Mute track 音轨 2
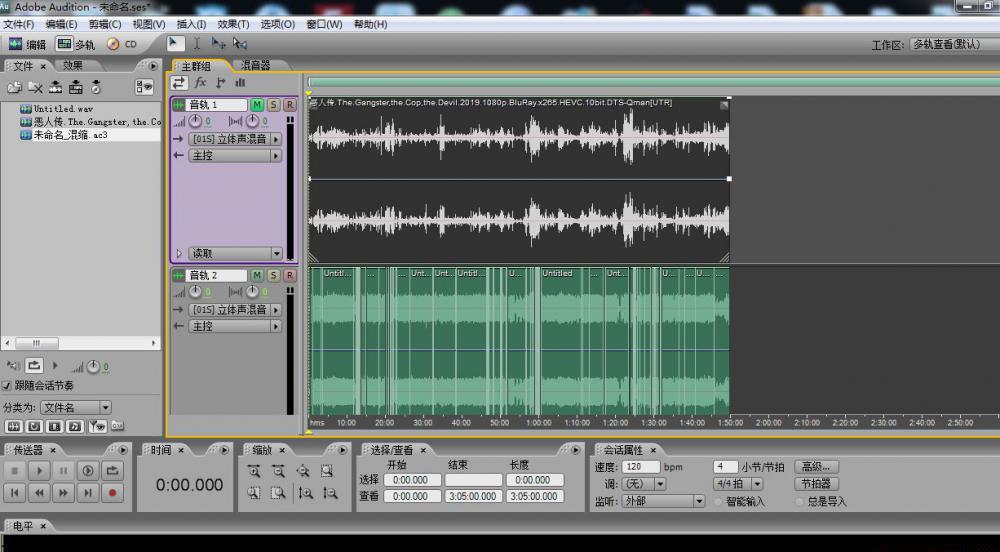 click(257, 275)
